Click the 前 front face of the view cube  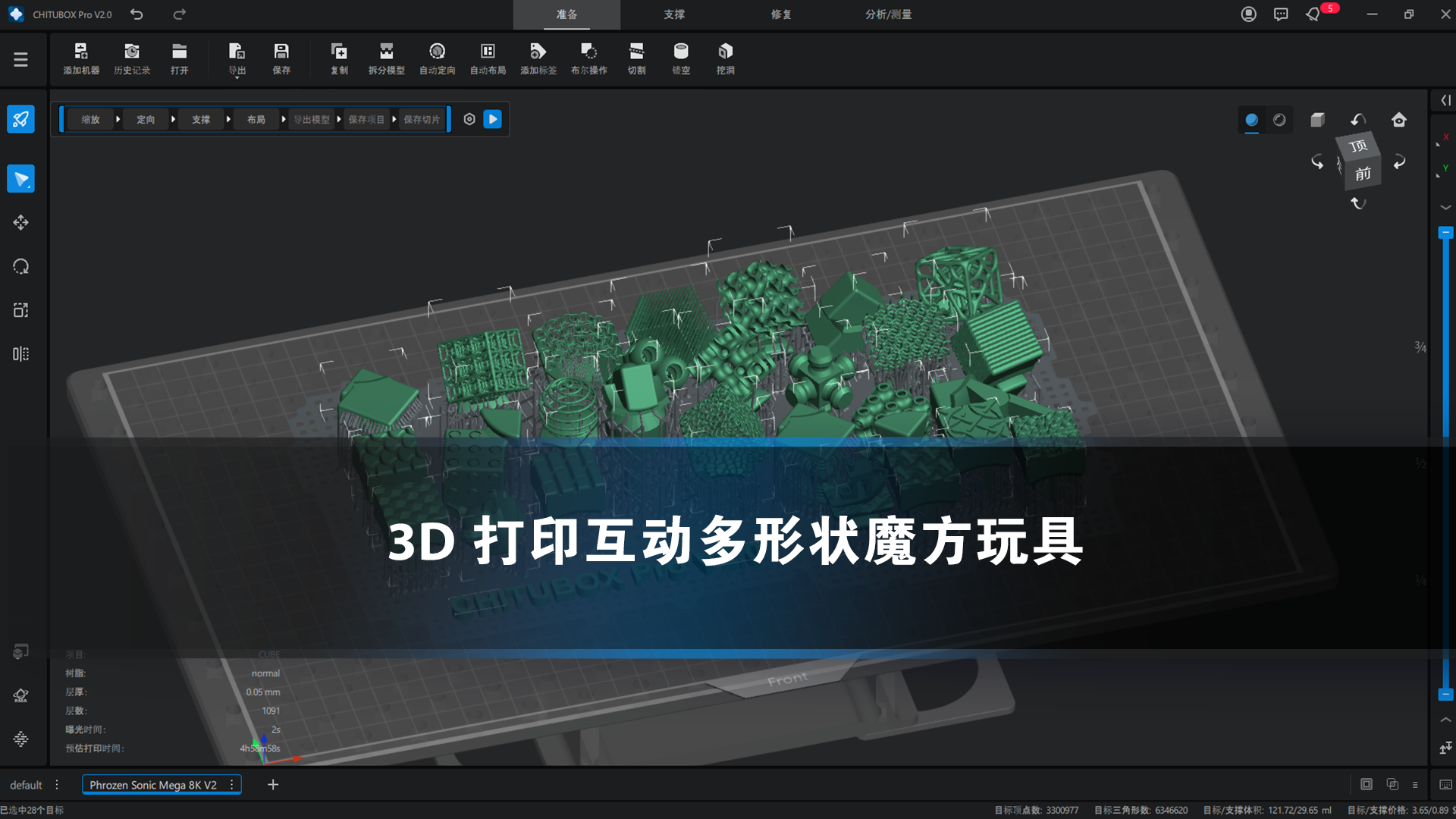click(1363, 174)
